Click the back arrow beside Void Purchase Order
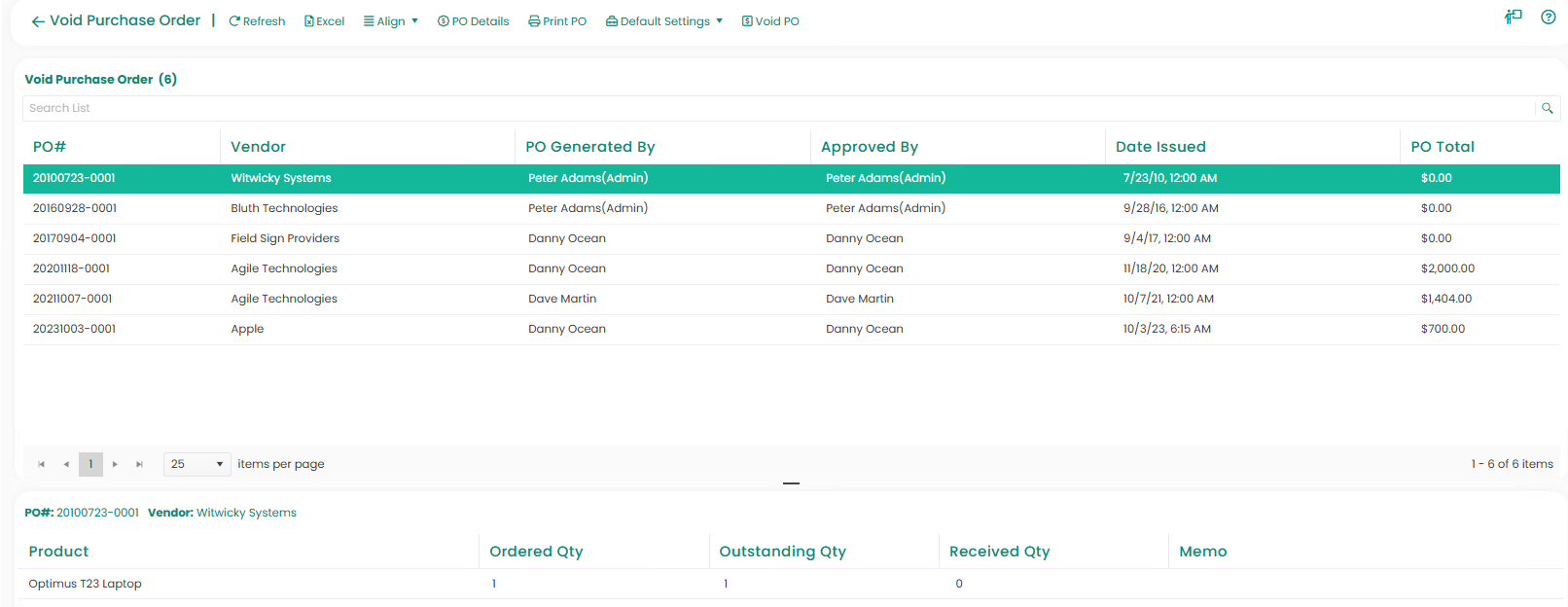Viewport: 1568px width, 607px height. pyautogui.click(x=38, y=21)
